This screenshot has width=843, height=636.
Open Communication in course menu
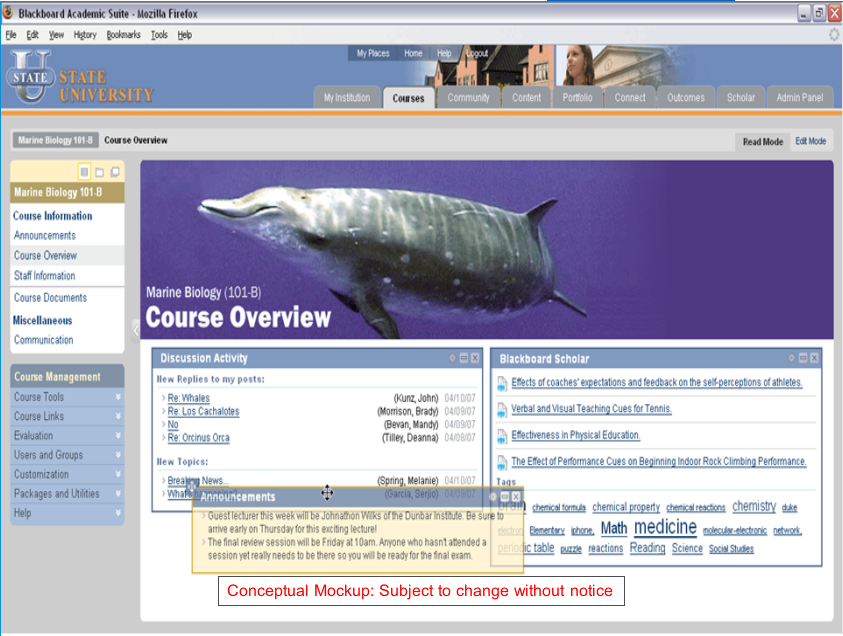44,340
